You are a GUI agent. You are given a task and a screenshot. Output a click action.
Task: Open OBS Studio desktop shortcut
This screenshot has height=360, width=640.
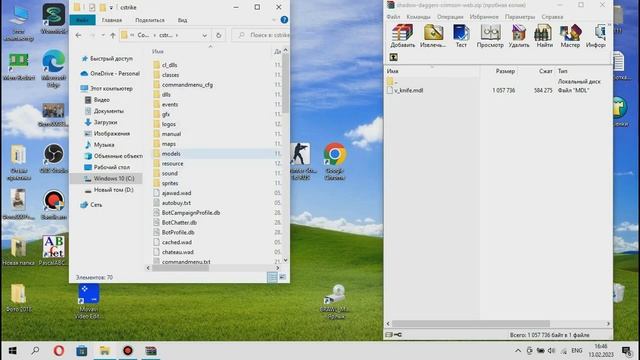pos(53,158)
